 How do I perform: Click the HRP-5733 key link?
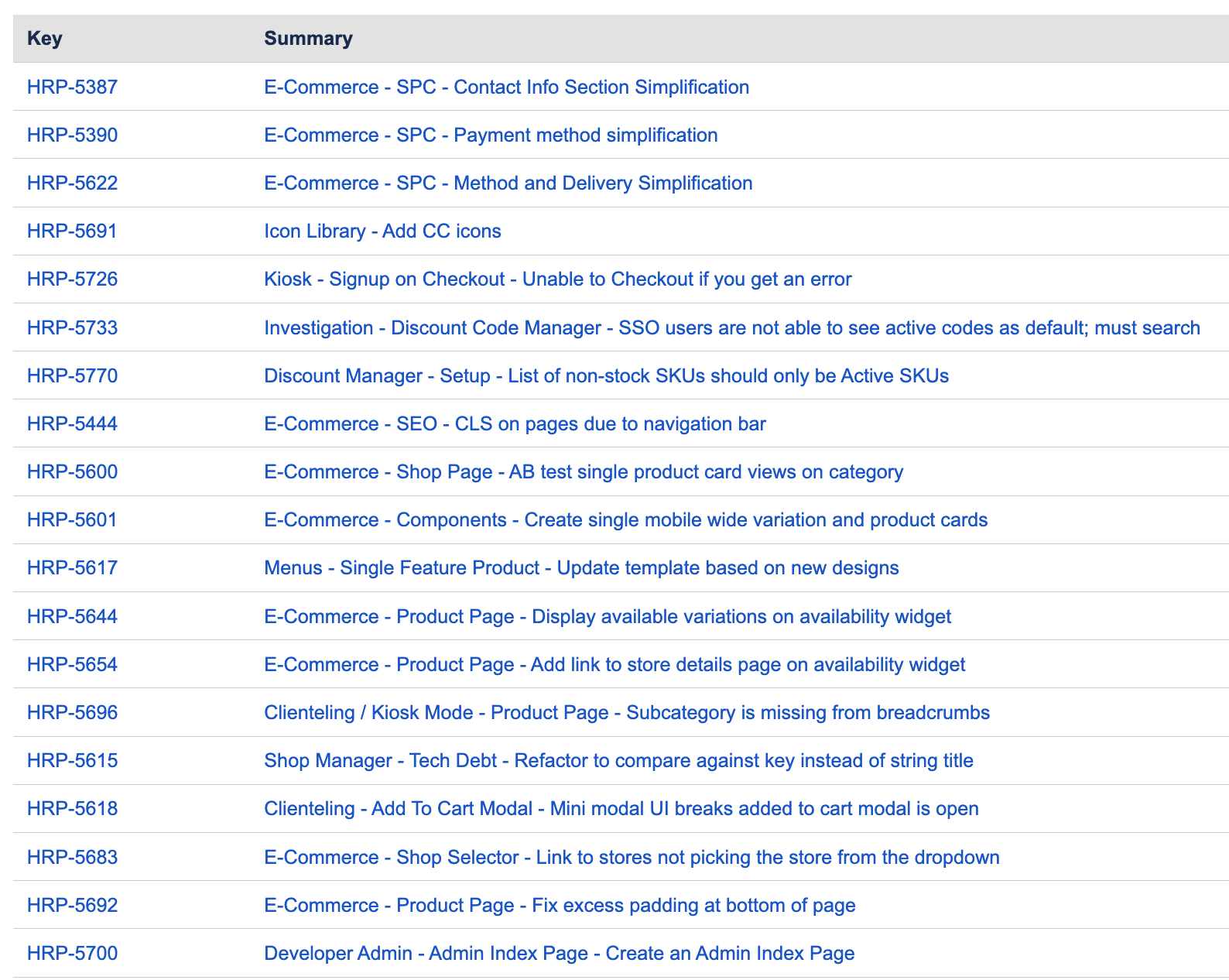click(72, 327)
